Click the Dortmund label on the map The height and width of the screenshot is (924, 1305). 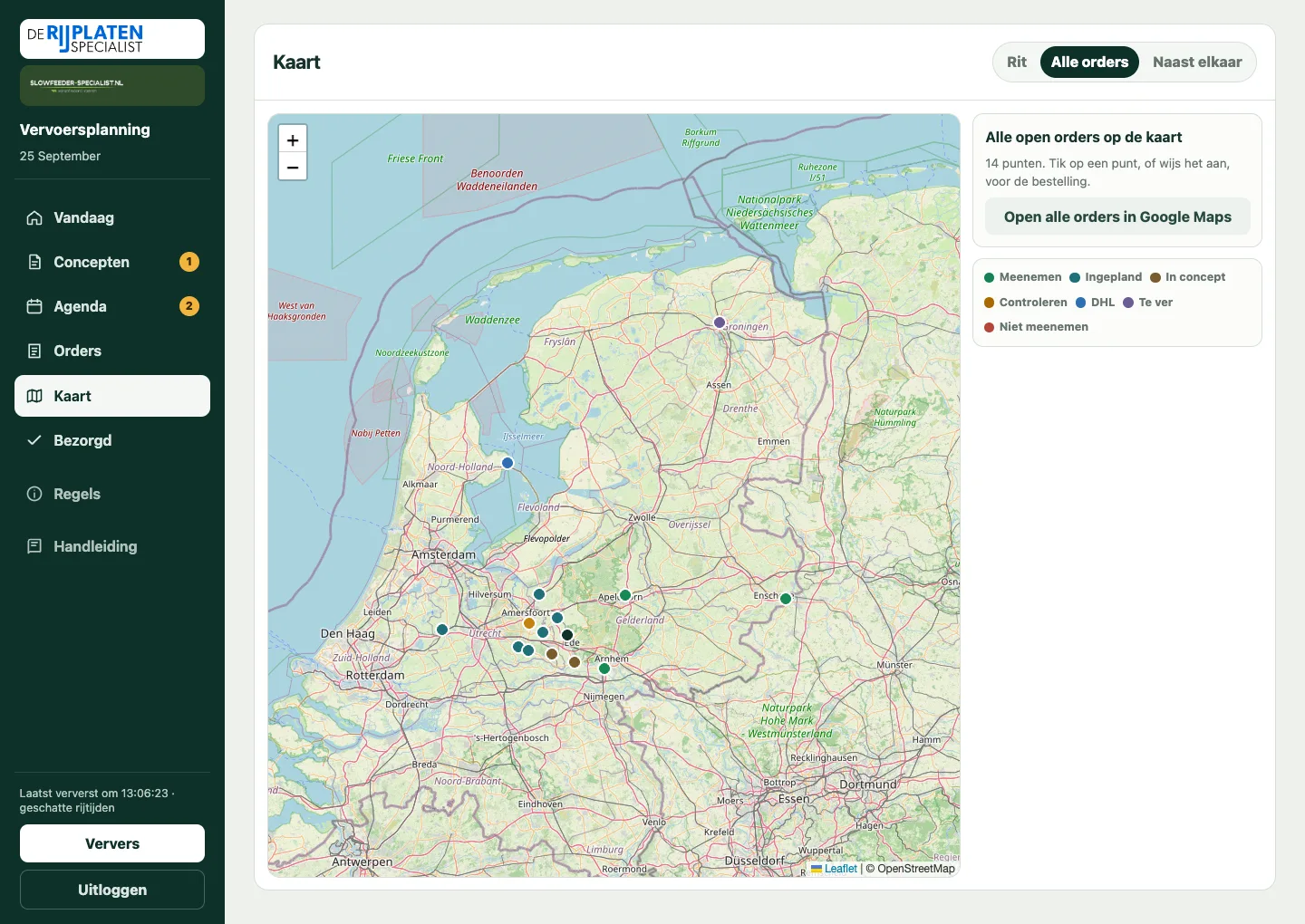point(868,784)
